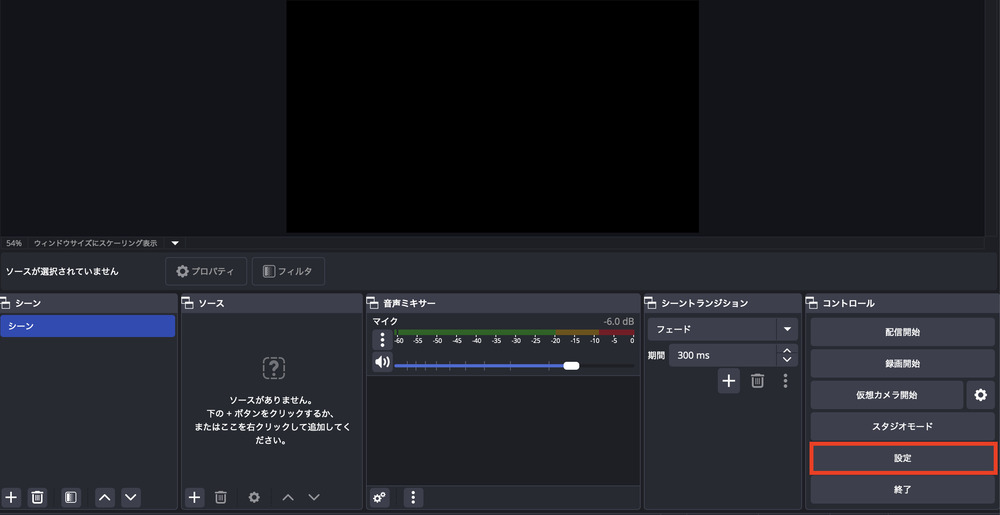1000x515 pixels.
Task: Open scene filters icon in Scenes panel
Action: pos(71,497)
